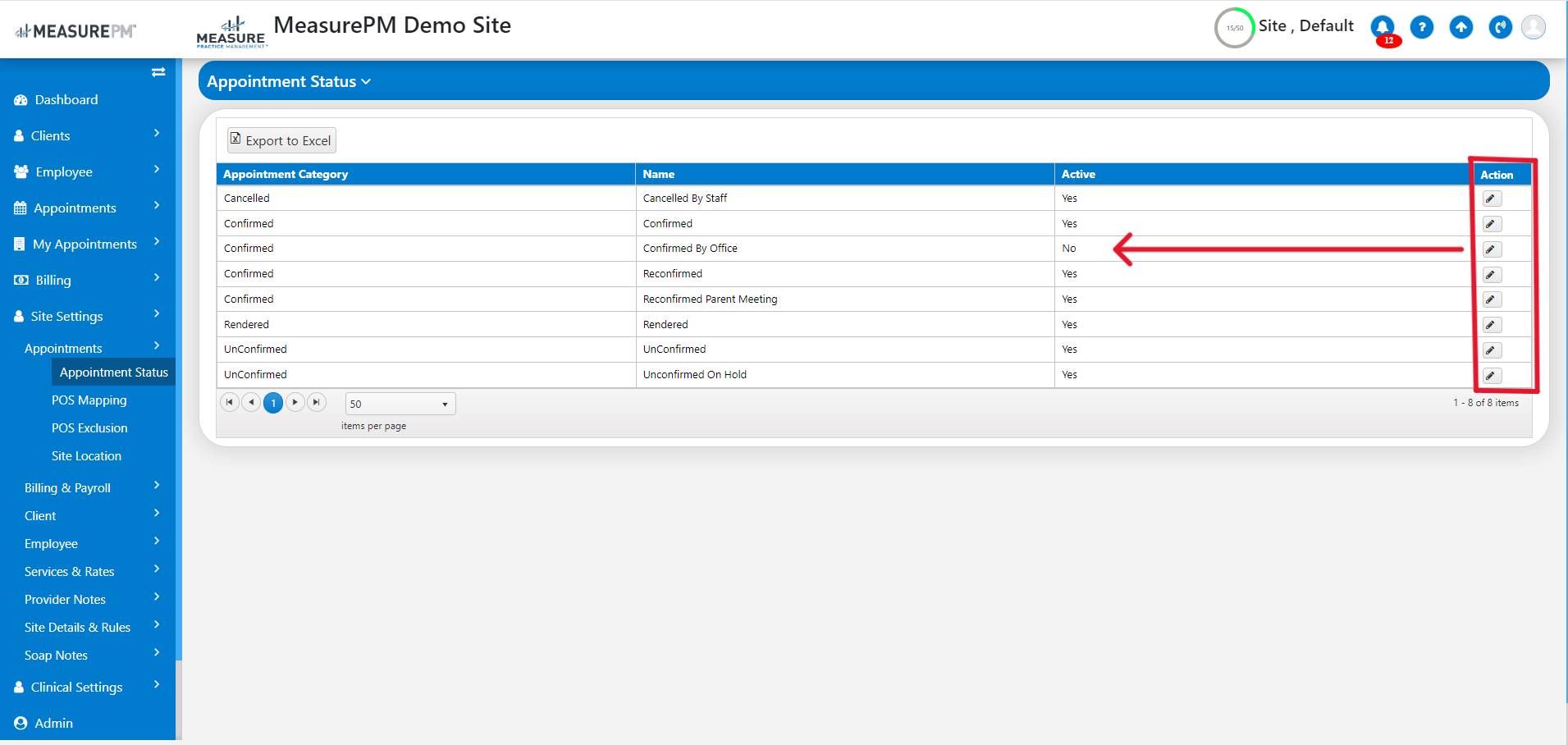This screenshot has width=1568, height=745.
Task: Expand the top-level Employee menu
Action: [88, 172]
